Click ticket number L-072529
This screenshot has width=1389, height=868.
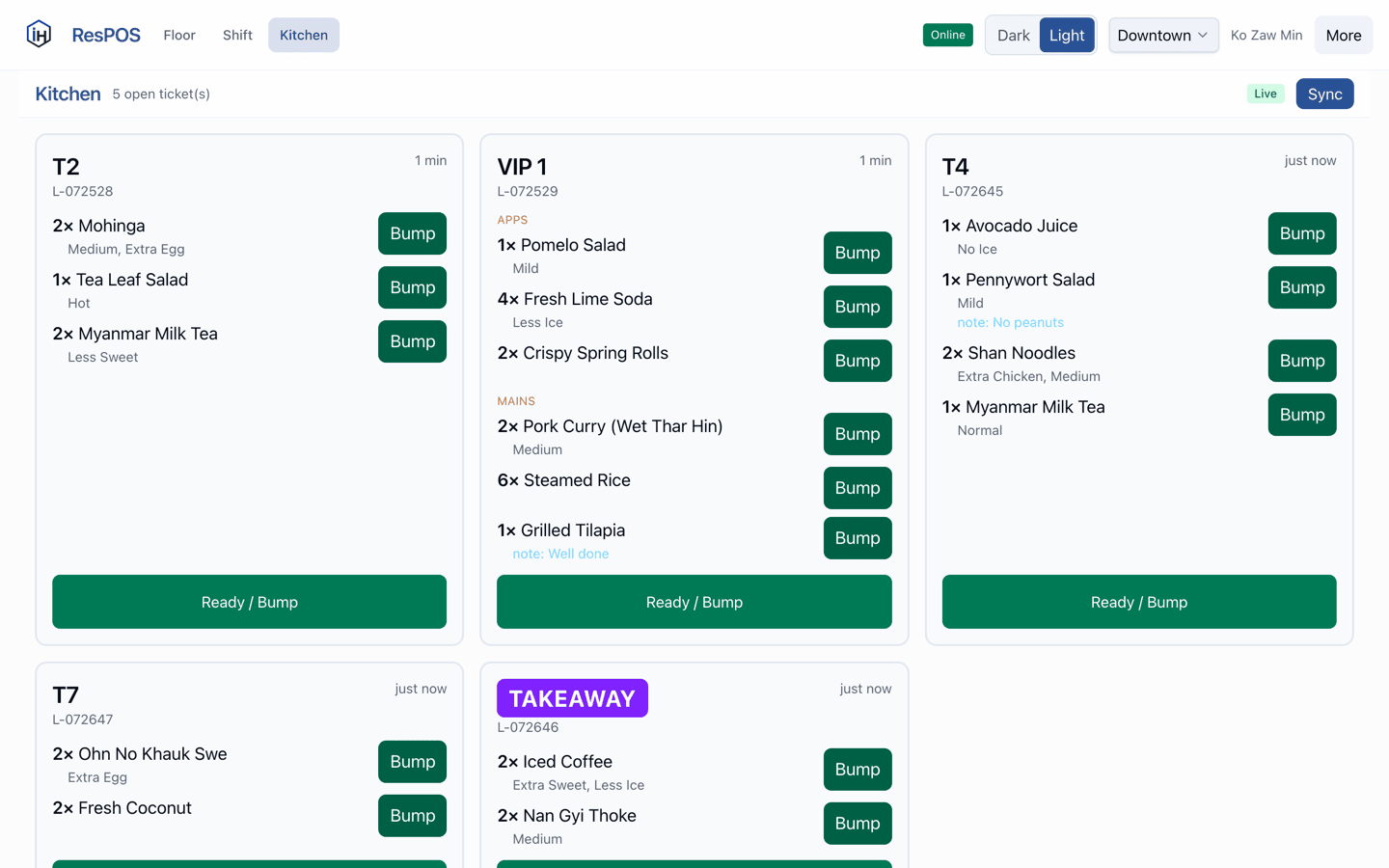[x=528, y=191]
